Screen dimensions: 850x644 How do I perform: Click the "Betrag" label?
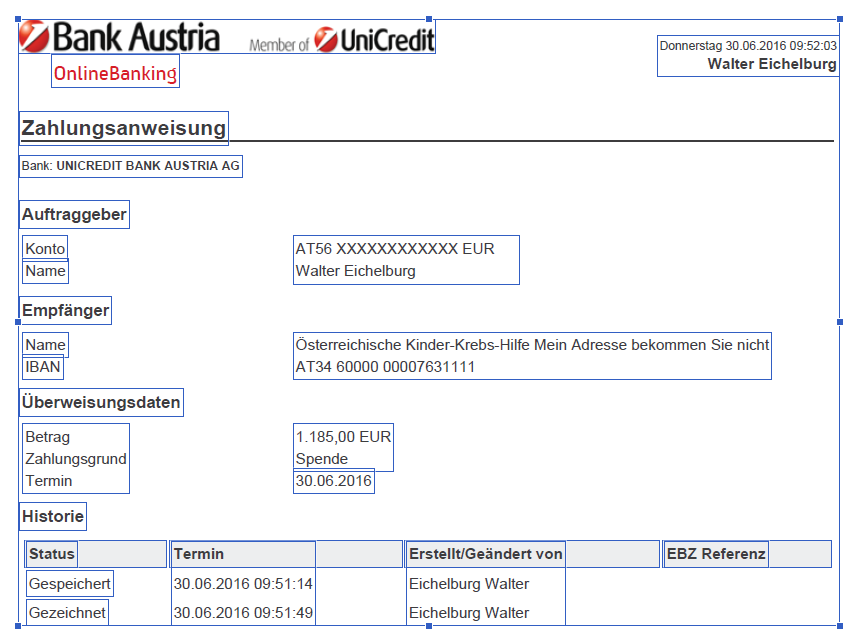pos(48,436)
